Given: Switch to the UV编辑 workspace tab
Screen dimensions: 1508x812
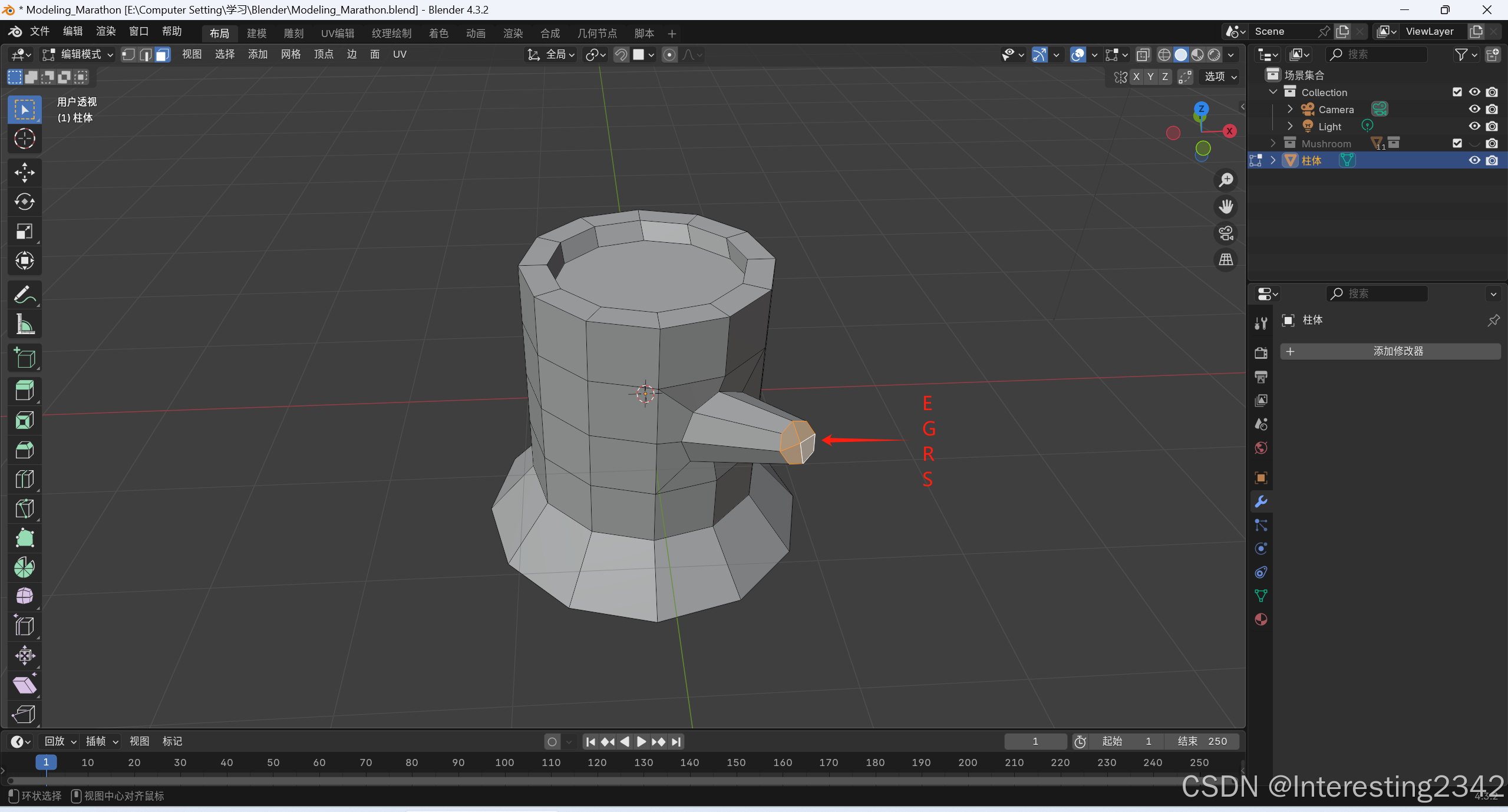Looking at the screenshot, I should [x=337, y=34].
